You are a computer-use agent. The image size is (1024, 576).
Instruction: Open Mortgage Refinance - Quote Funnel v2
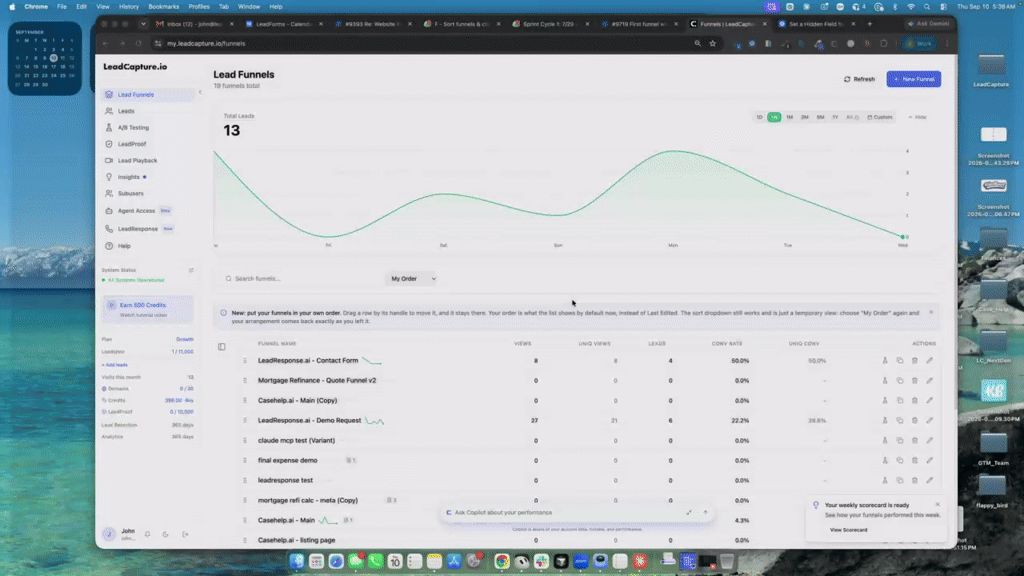(317, 381)
